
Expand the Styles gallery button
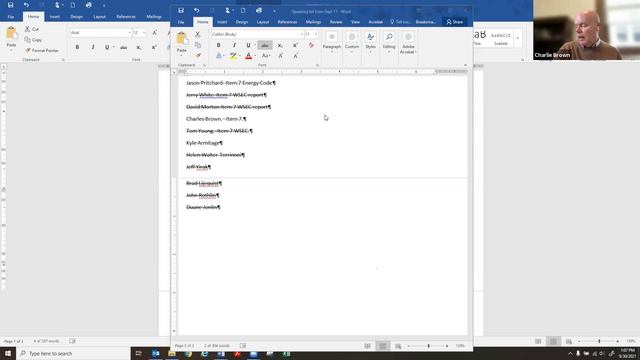[370, 42]
